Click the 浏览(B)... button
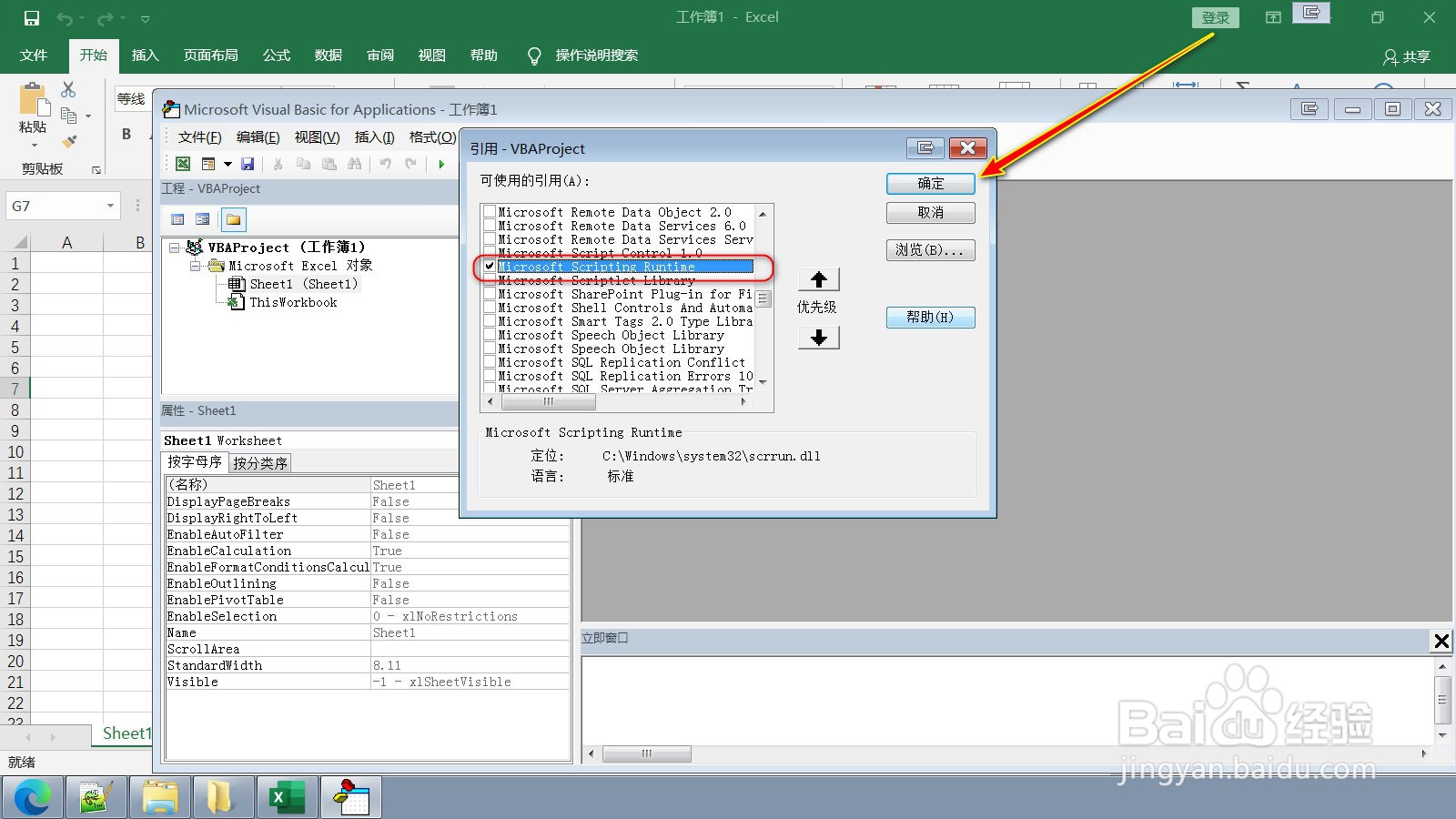The image size is (1456, 819). (931, 249)
